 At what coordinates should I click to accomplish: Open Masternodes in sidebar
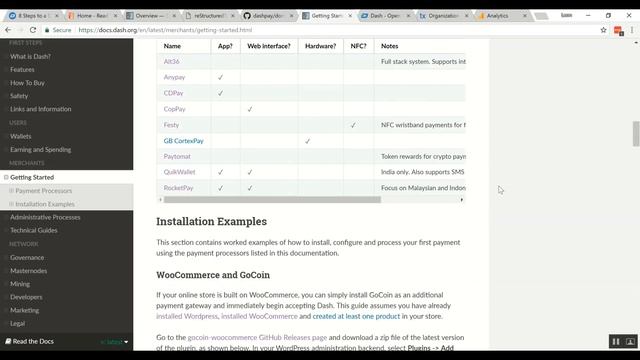pyautogui.click(x=29, y=270)
